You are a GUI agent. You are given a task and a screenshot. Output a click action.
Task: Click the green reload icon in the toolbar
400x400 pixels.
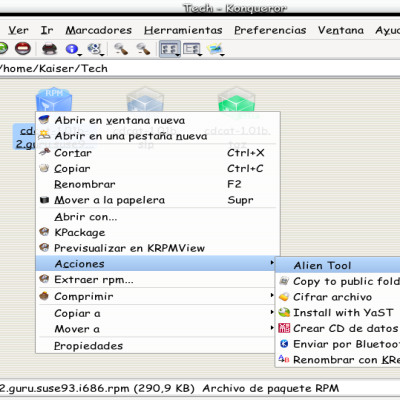3,49
